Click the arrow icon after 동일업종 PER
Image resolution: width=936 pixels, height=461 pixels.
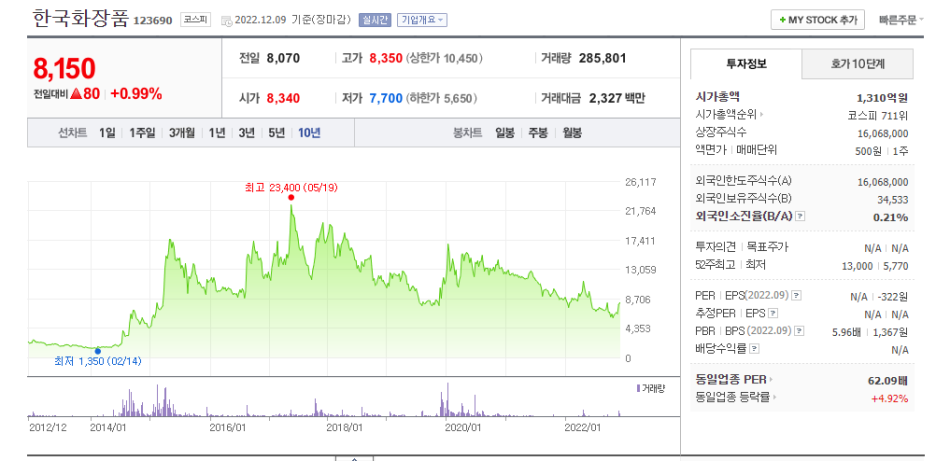(x=771, y=379)
